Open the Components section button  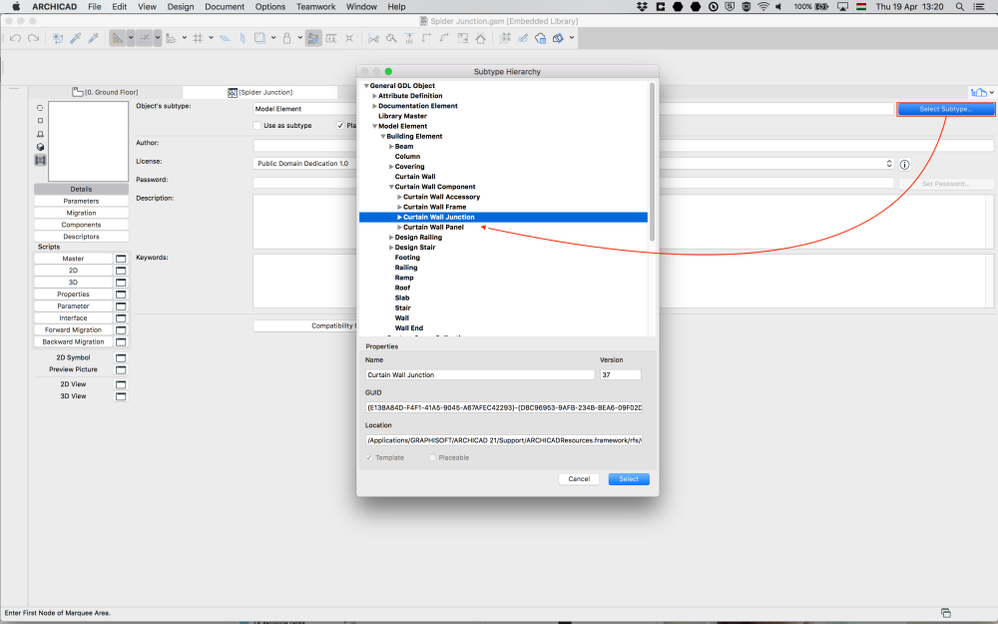tap(81, 225)
